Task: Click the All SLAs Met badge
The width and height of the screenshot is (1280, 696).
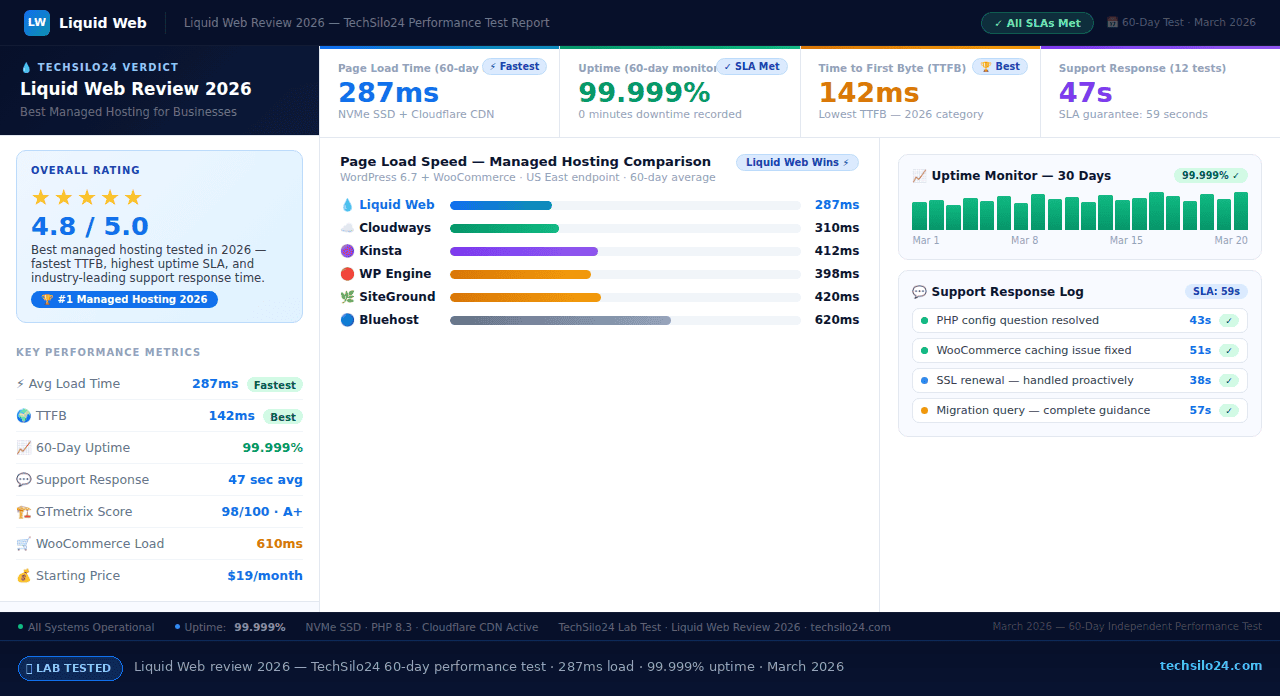Action: pyautogui.click(x=1037, y=23)
